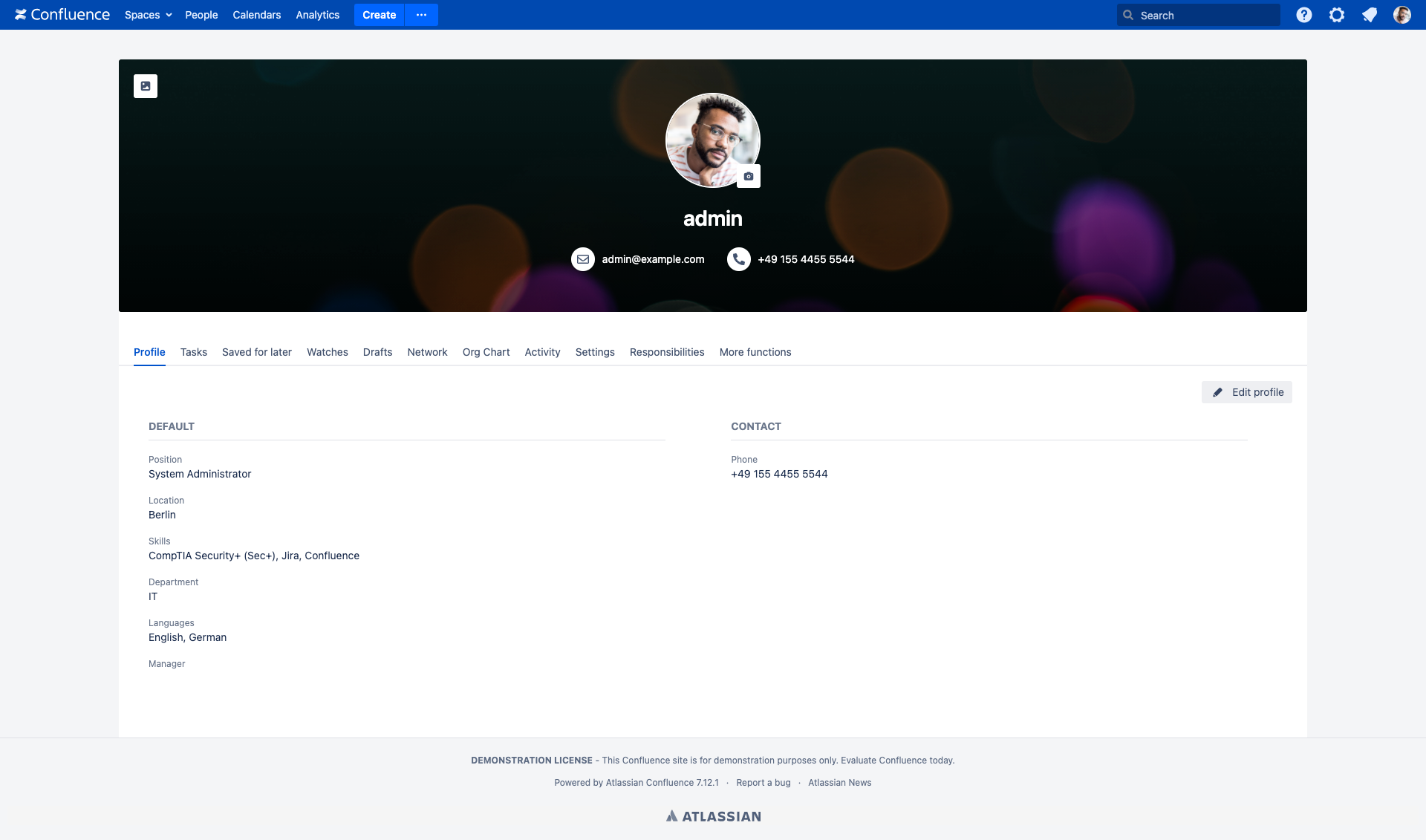Open the help question mark icon
Screen dimensions: 1426x840
1303,15
